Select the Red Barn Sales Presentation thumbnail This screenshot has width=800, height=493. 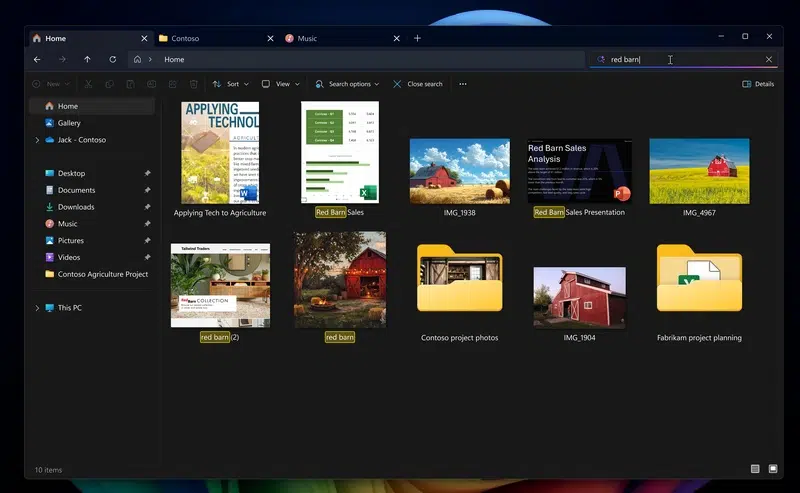coord(579,171)
